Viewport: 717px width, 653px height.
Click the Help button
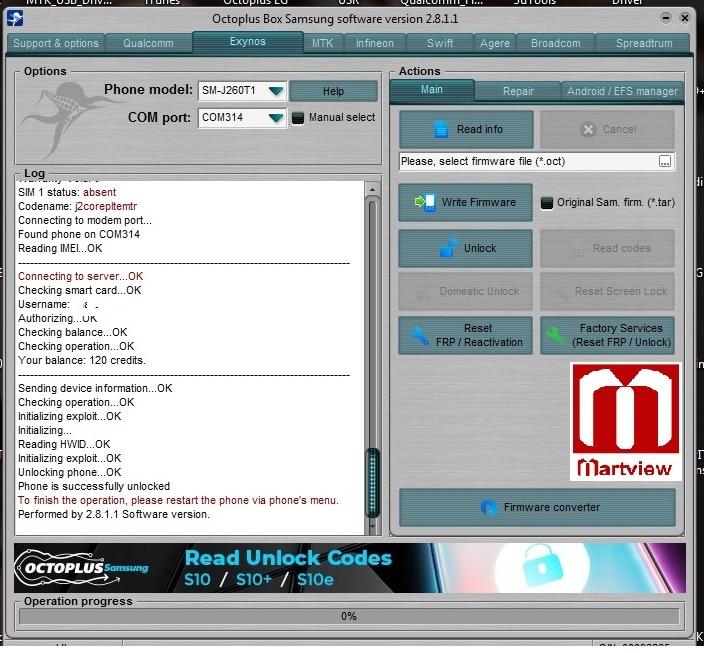[x=335, y=92]
